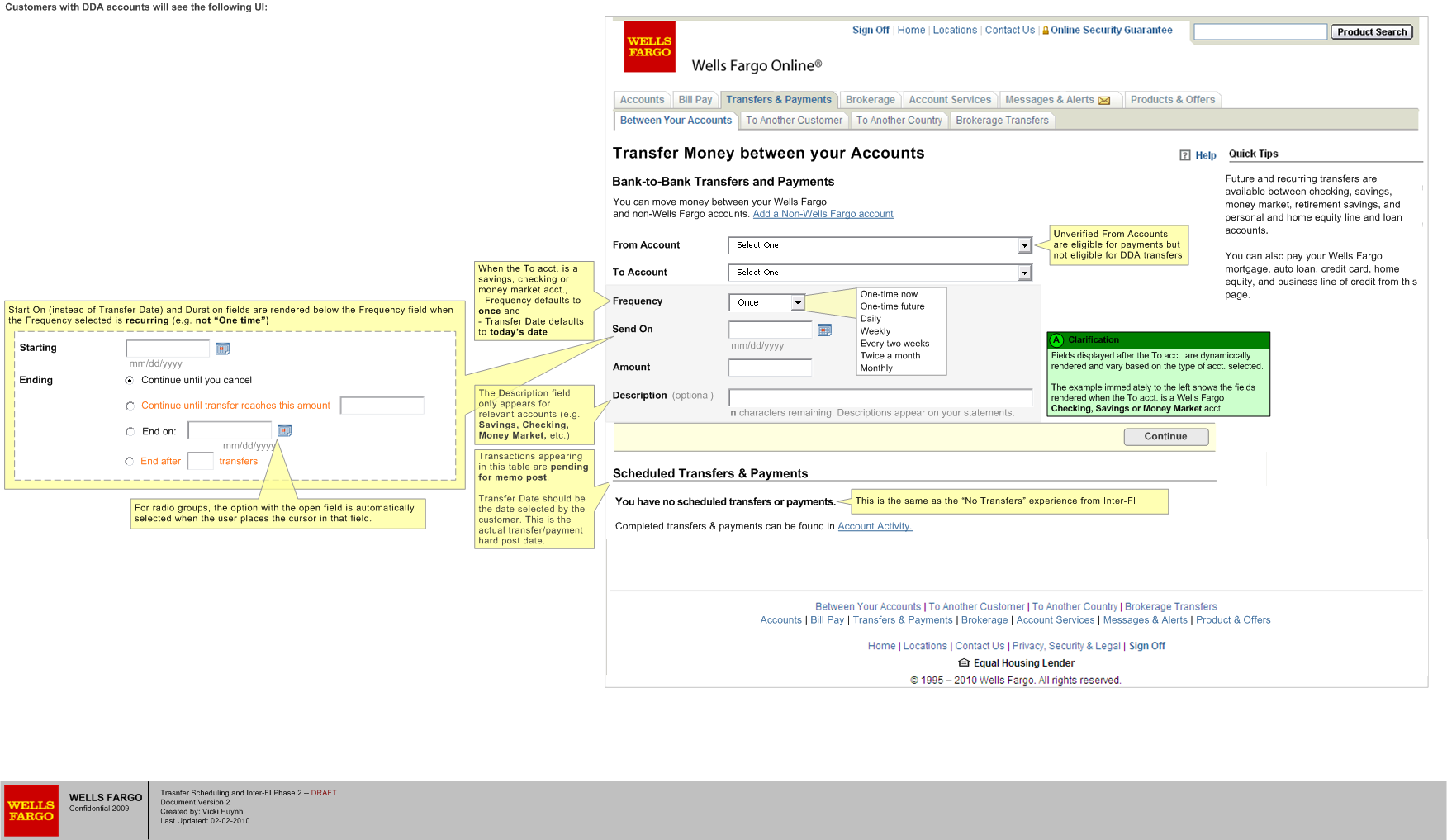Select Continue until you cancel option
Viewport: 1447px width, 840px height.
(130, 381)
